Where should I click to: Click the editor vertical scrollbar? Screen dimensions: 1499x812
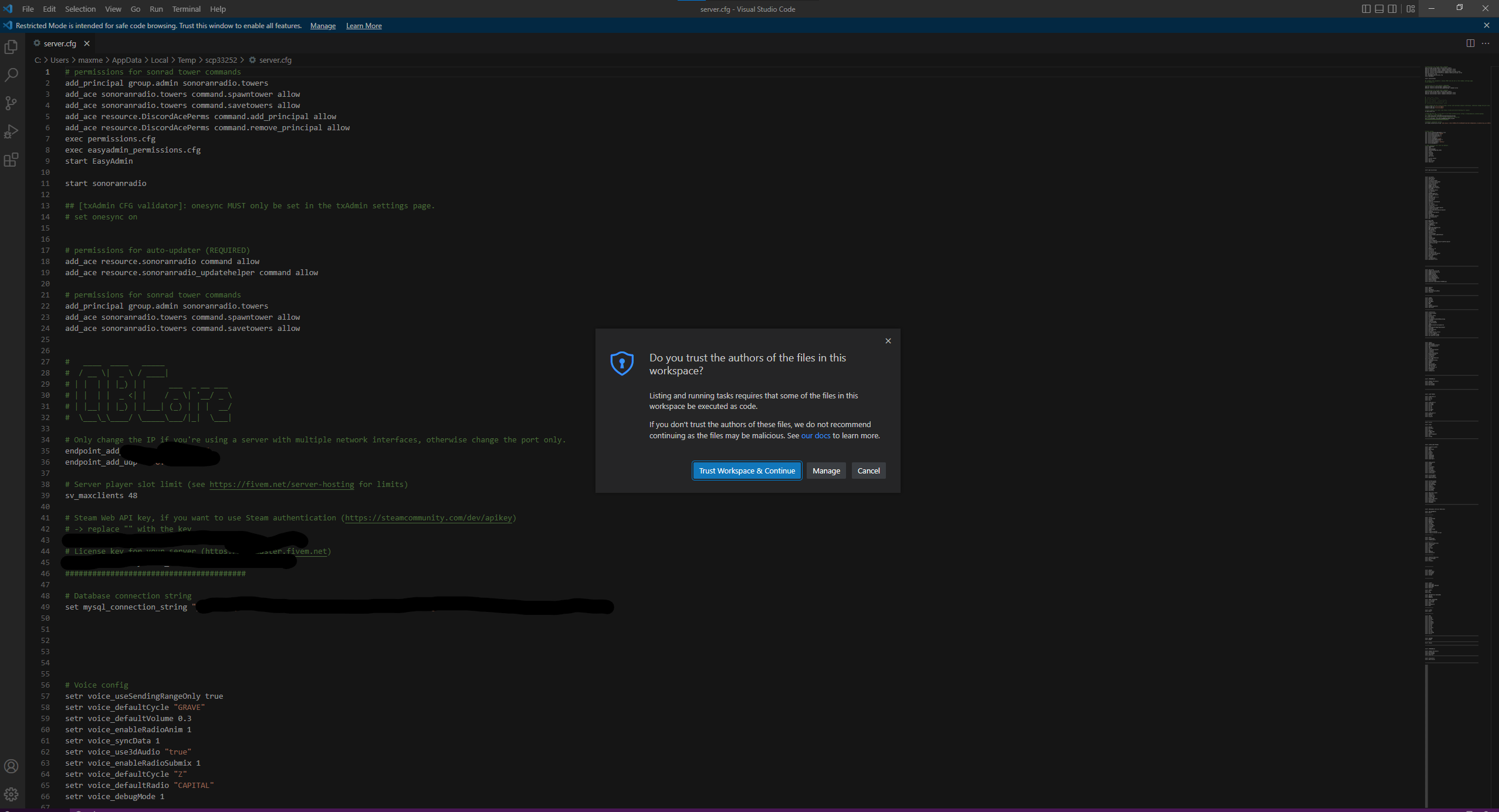pos(1495,437)
